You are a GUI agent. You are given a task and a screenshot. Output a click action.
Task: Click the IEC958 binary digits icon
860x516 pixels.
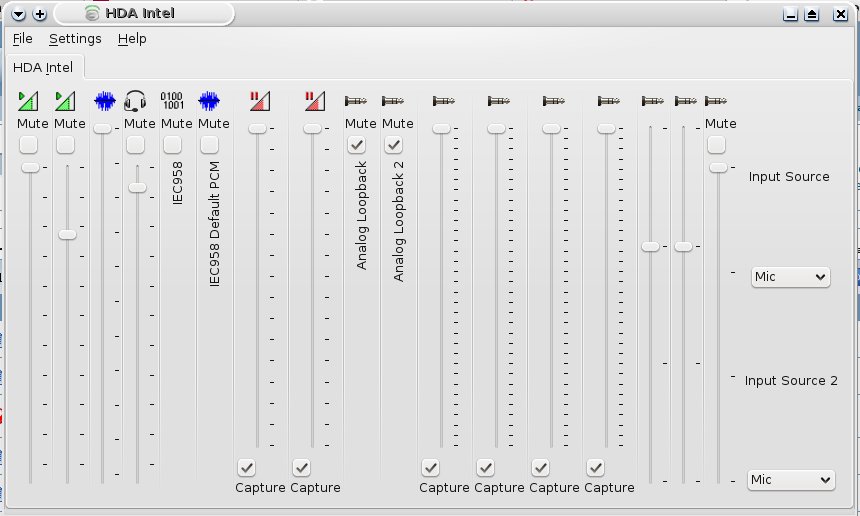point(172,101)
